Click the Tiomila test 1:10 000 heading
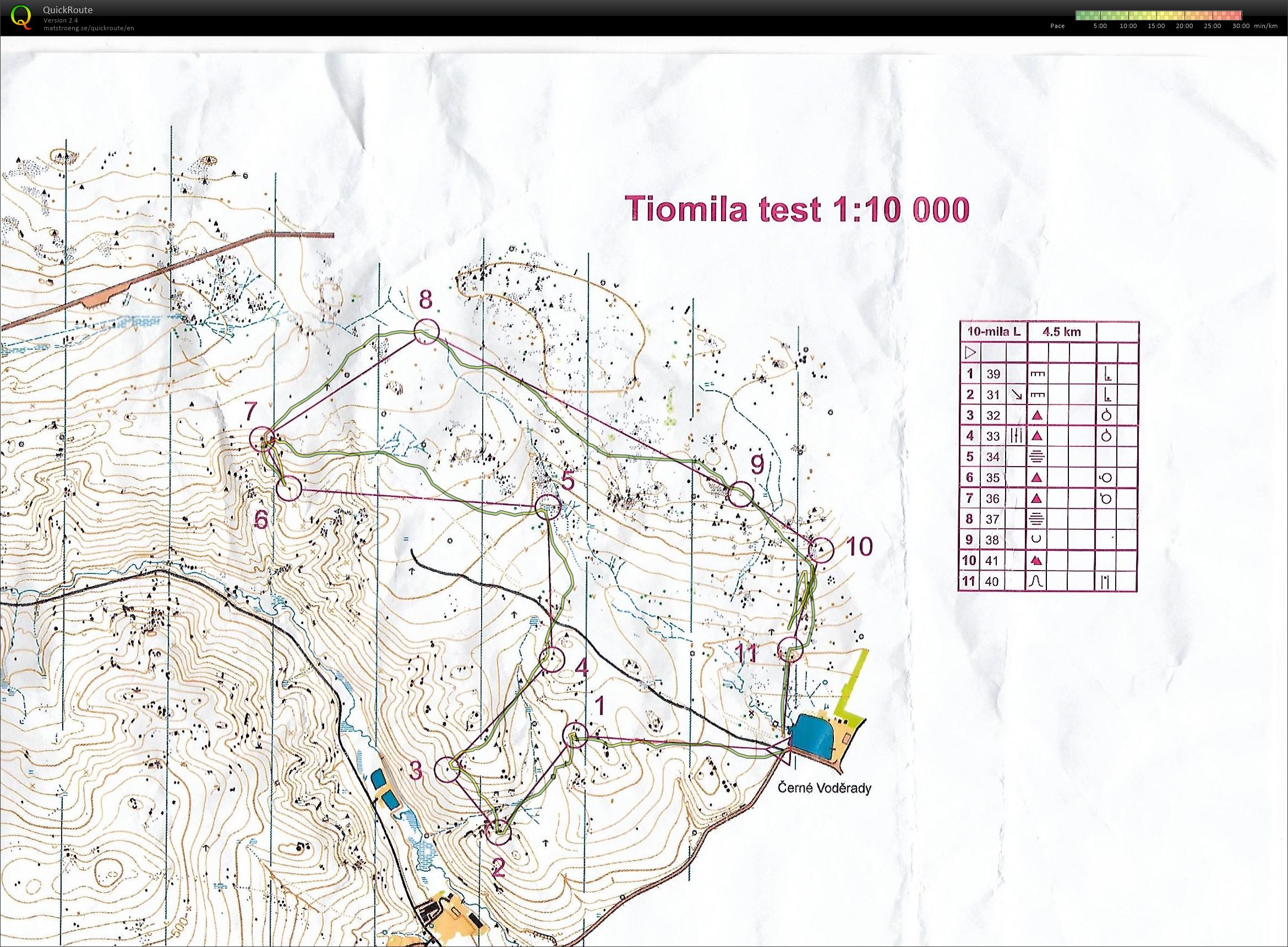The height and width of the screenshot is (947, 1288). point(796,209)
